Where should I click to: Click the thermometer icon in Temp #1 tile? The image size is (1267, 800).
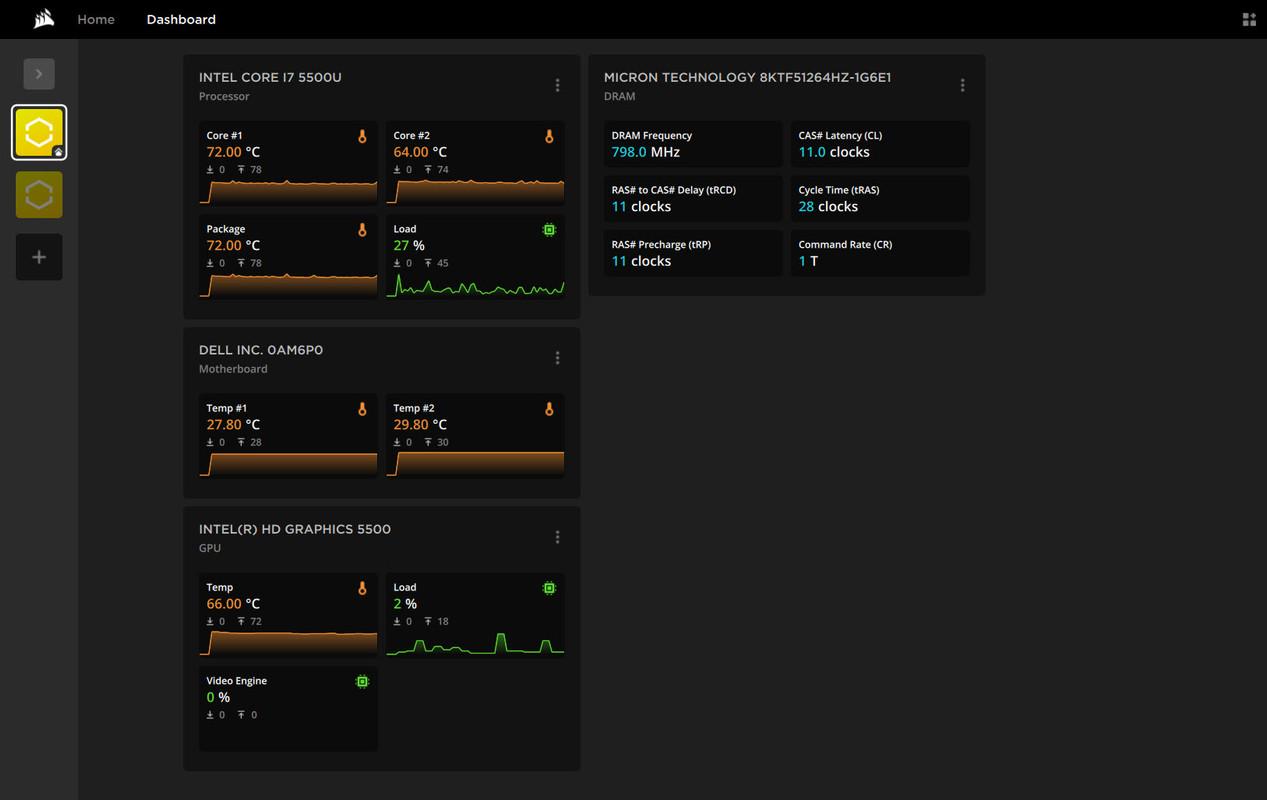point(362,409)
